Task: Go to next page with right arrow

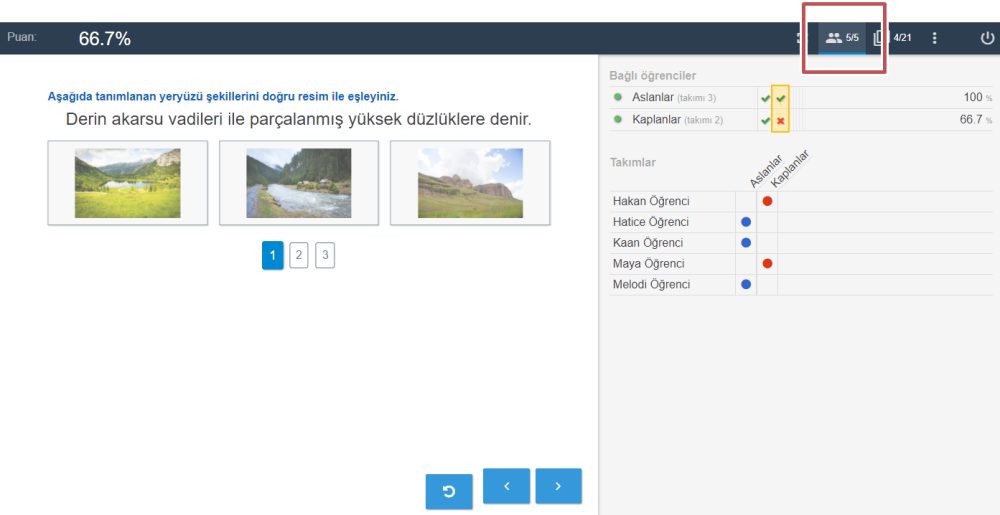Action: (558, 486)
